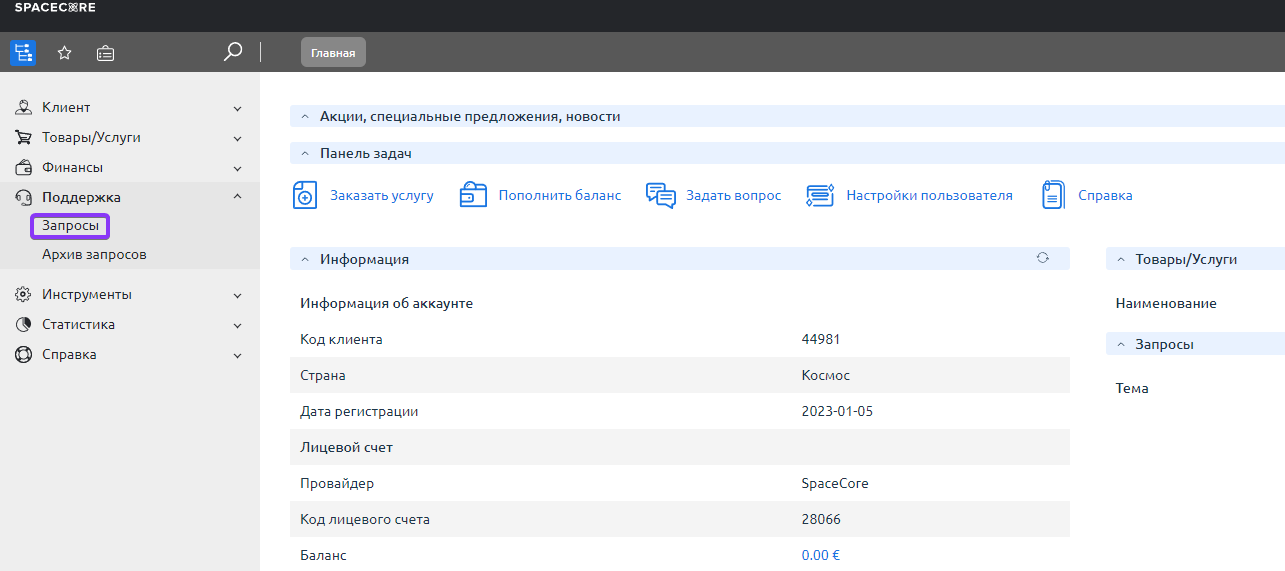Click the Пополнить баланс wallet icon

coord(473,195)
